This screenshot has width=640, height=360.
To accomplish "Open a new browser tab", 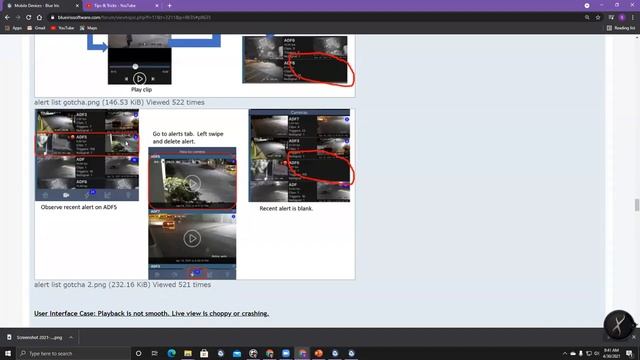I will [x=169, y=6].
